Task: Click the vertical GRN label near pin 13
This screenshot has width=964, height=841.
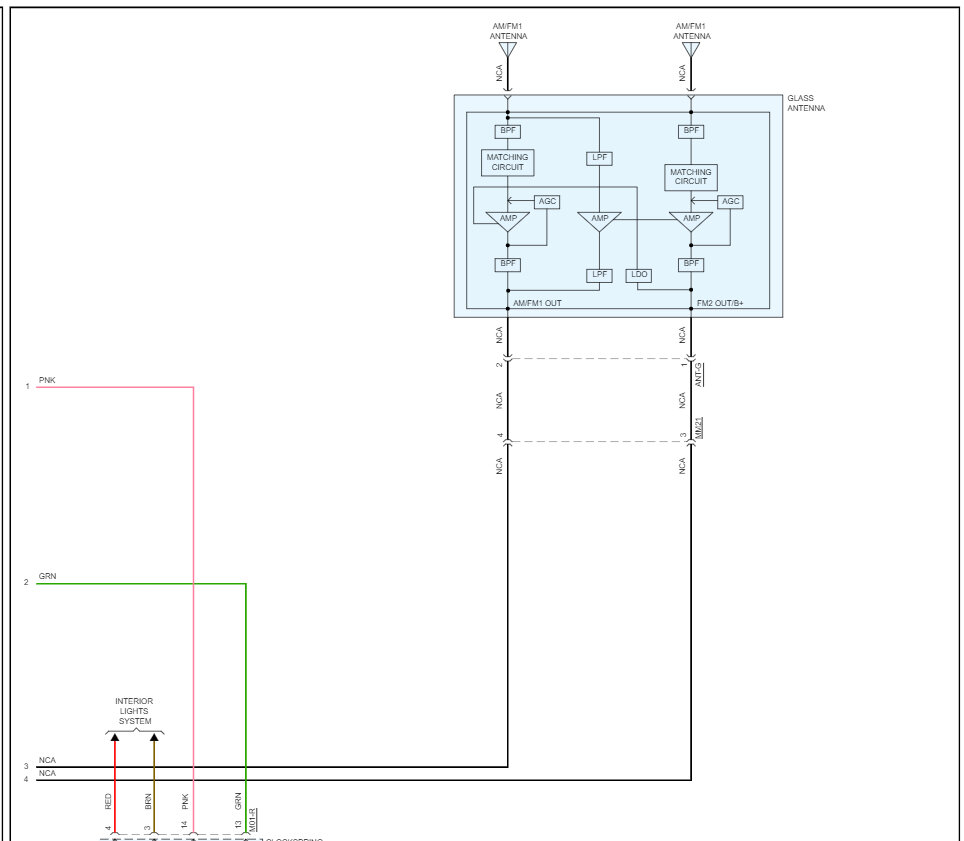Action: [x=238, y=802]
